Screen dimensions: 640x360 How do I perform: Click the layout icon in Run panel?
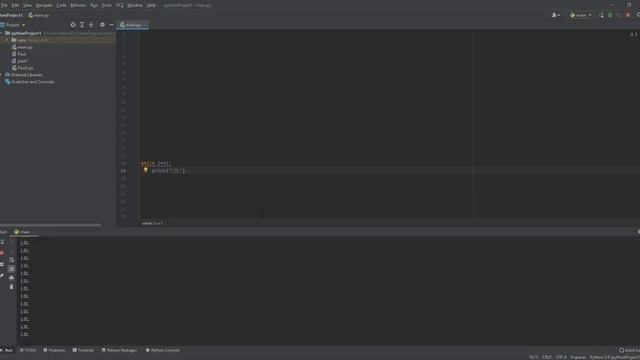click(2, 264)
